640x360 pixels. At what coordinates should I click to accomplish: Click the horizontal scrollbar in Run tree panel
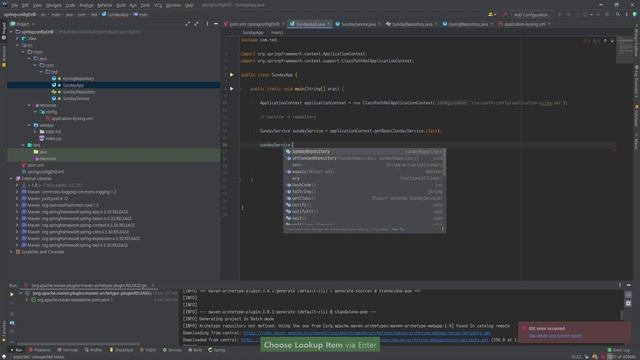click(78, 344)
